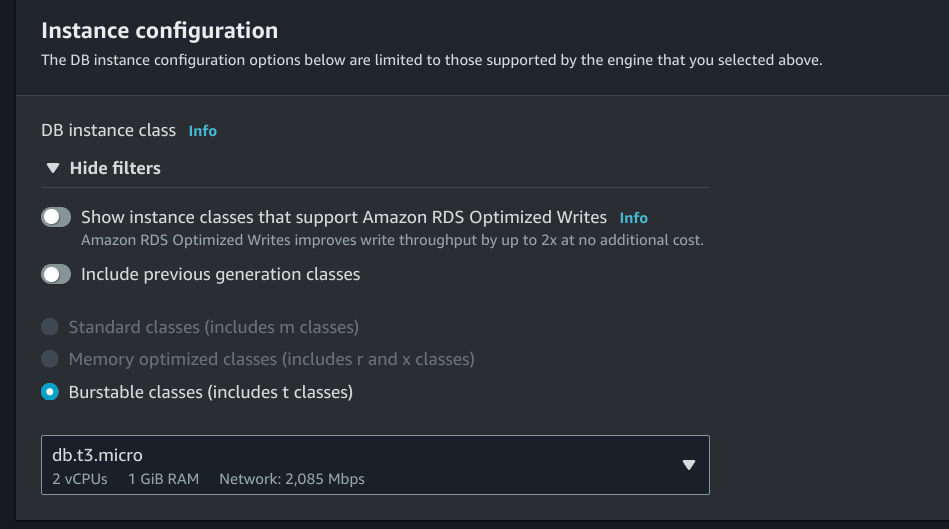949x529 pixels.
Task: Click the "Hide filters" text
Action: (x=115, y=168)
